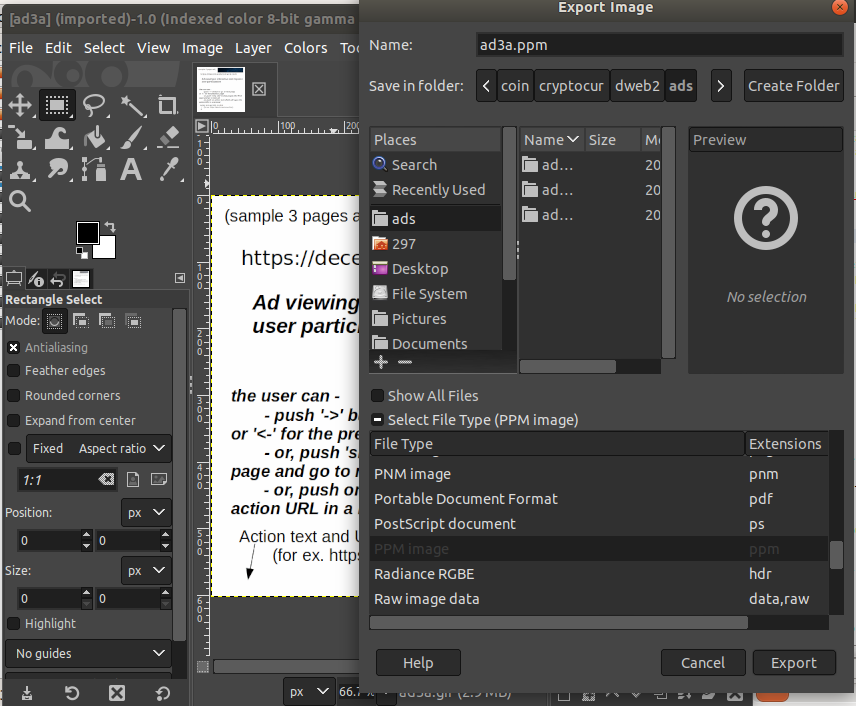This screenshot has height=706, width=856.
Task: Select the Clone stamp tool
Action: (21, 170)
